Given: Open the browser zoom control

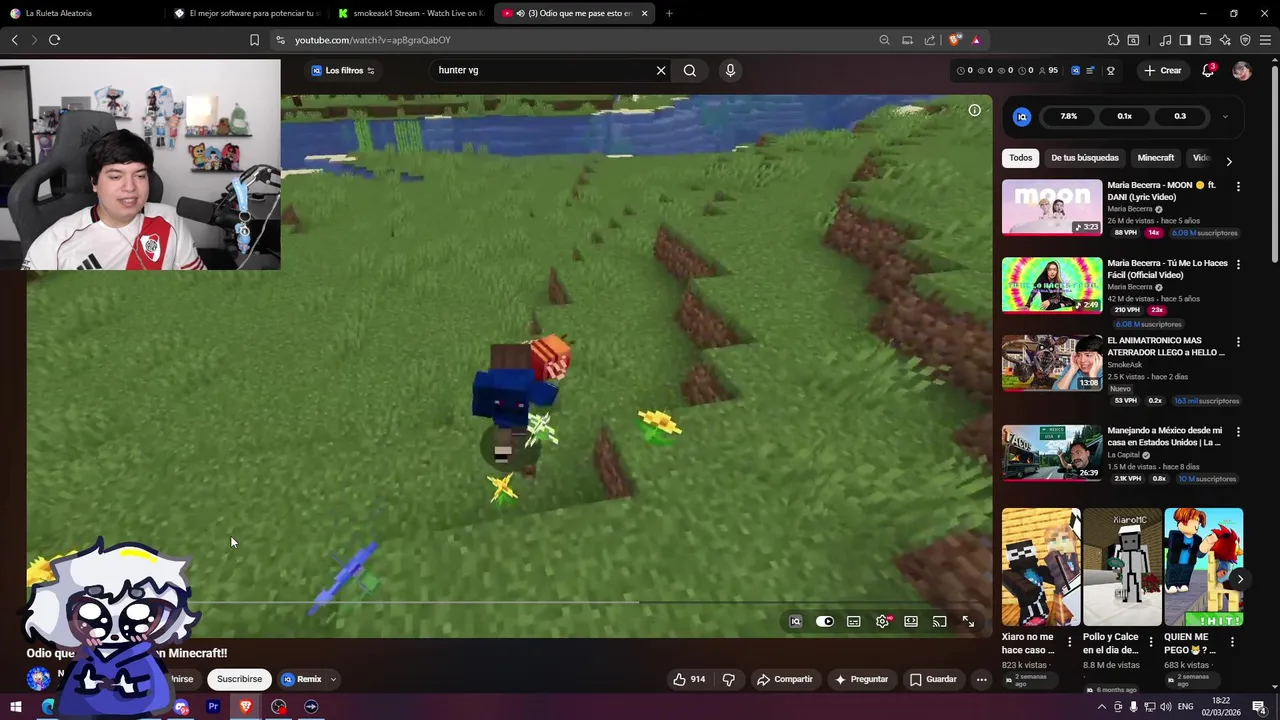Looking at the screenshot, I should pos(884,40).
